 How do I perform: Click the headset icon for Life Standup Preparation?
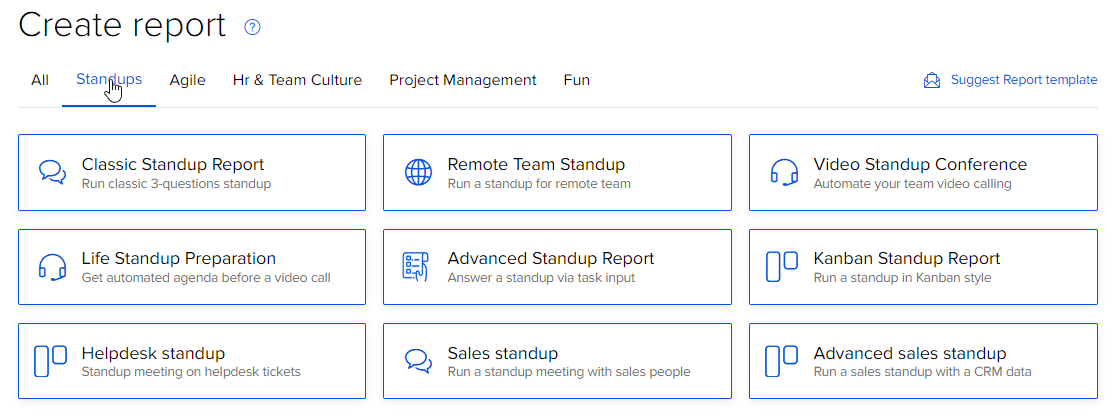[x=52, y=266]
